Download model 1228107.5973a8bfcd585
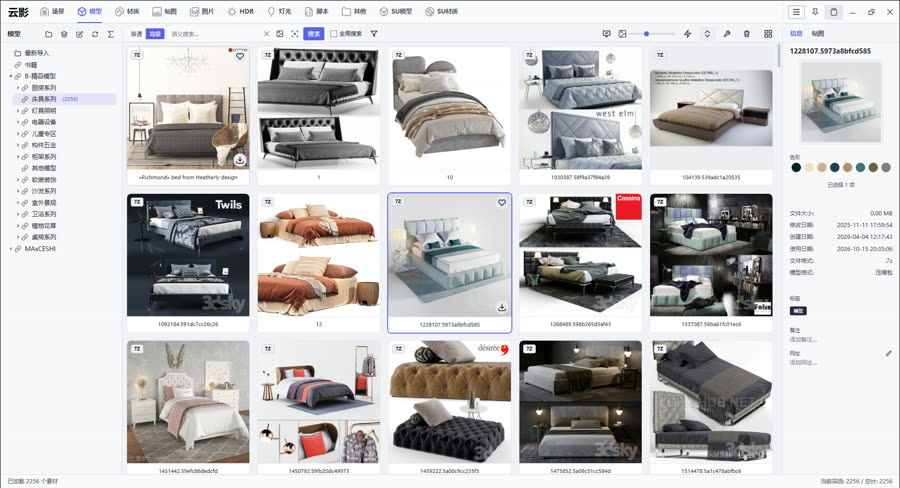 click(502, 308)
